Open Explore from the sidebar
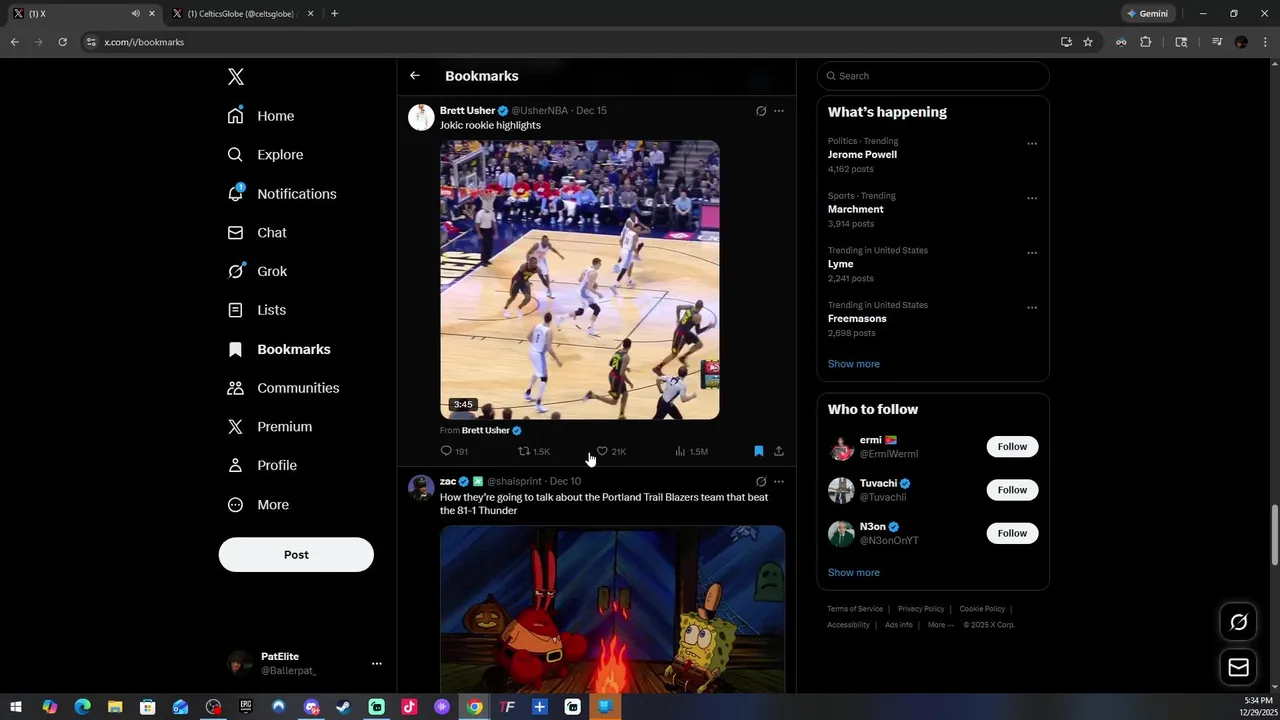This screenshot has width=1280, height=720. click(x=265, y=155)
